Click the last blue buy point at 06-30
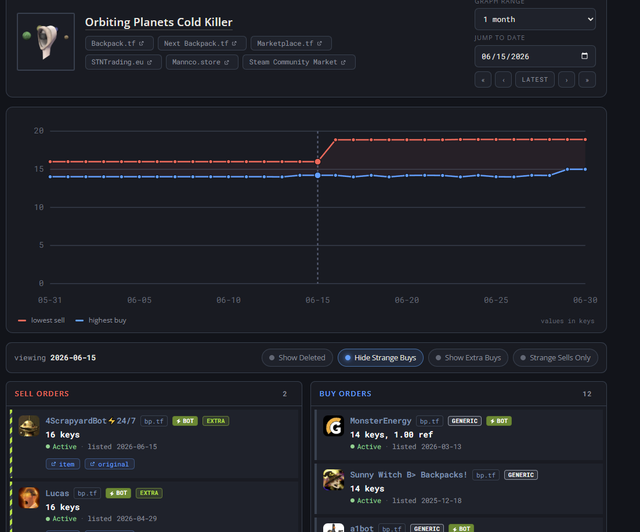The height and width of the screenshot is (532, 640). 585,169
